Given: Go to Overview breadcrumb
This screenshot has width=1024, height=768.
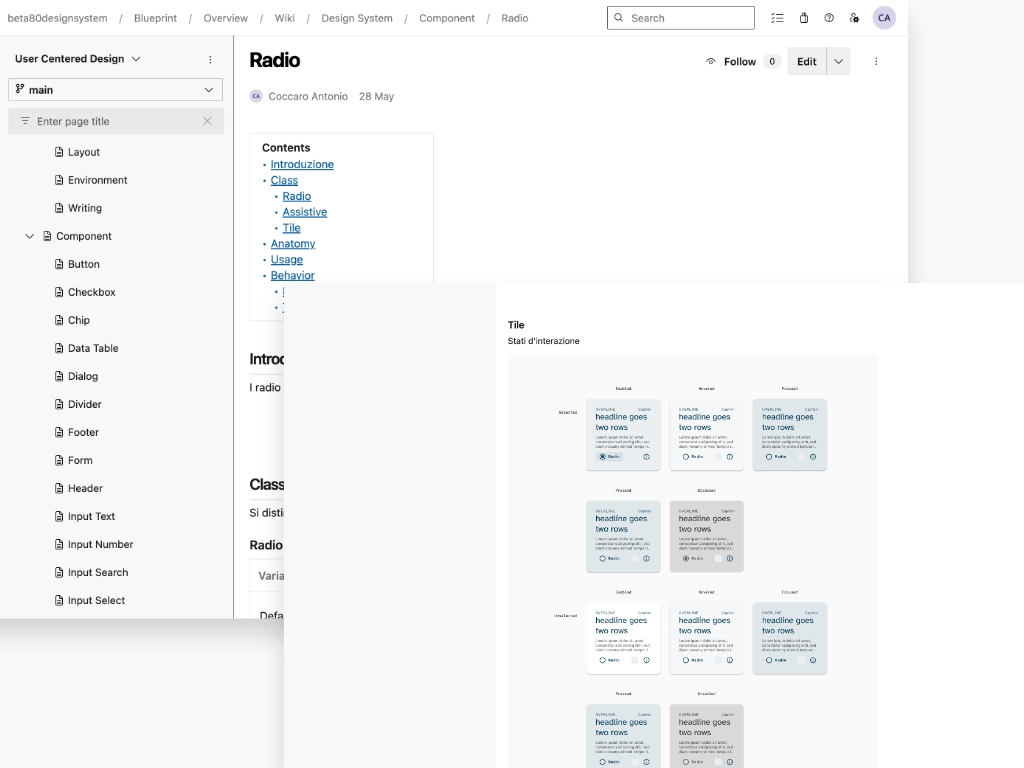Looking at the screenshot, I should pos(225,18).
